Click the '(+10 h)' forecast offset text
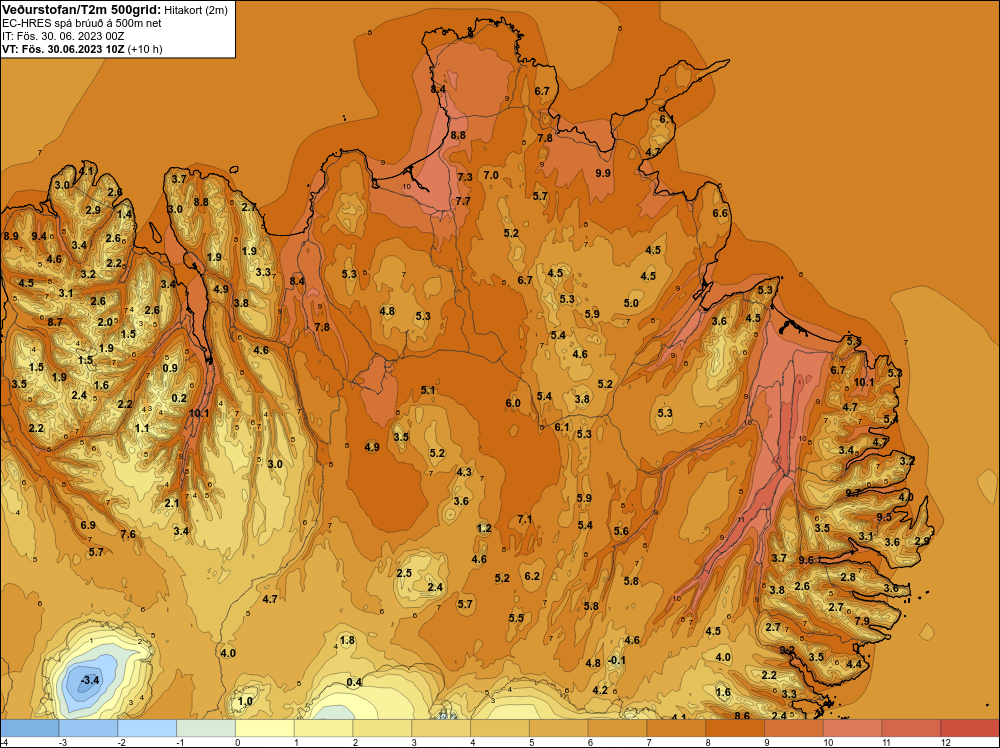 tap(145, 49)
